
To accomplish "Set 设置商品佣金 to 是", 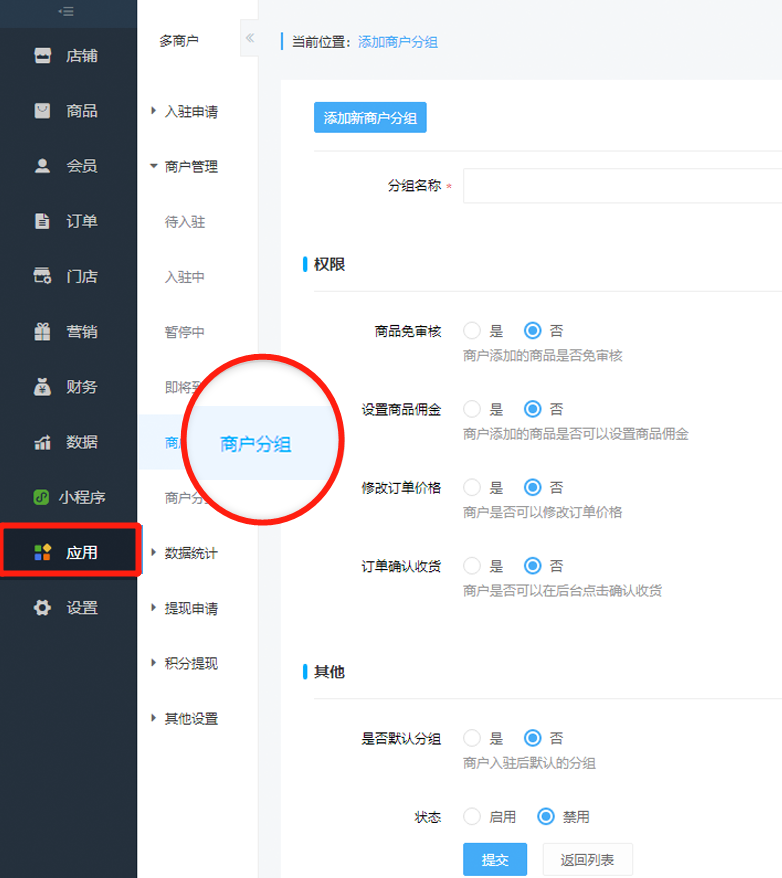I will point(472,409).
